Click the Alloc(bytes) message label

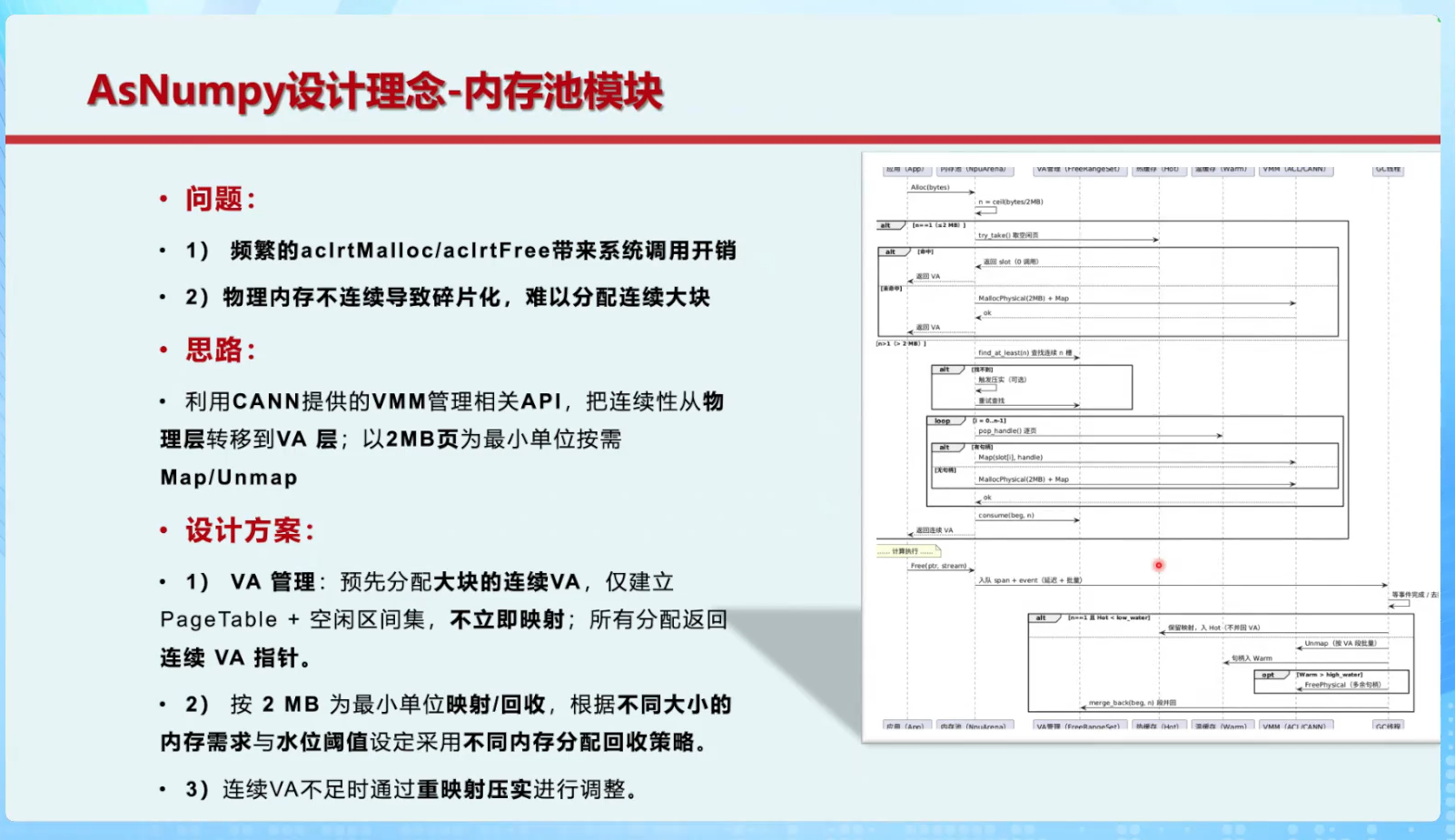[928, 188]
